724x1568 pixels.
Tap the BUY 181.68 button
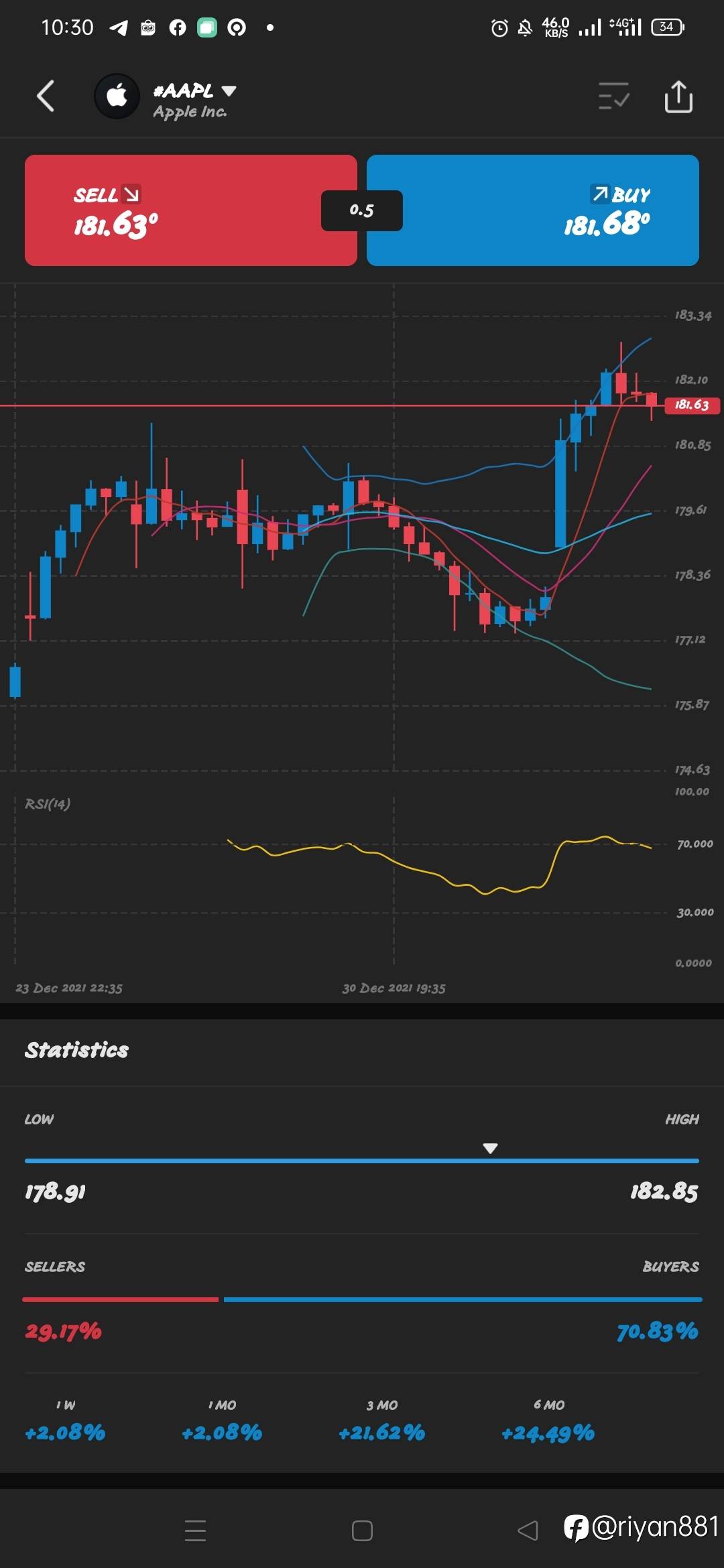point(533,210)
